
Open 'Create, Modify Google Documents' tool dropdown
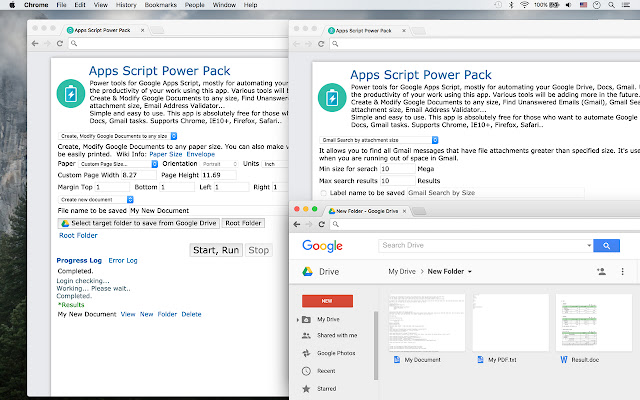pyautogui.click(x=117, y=136)
